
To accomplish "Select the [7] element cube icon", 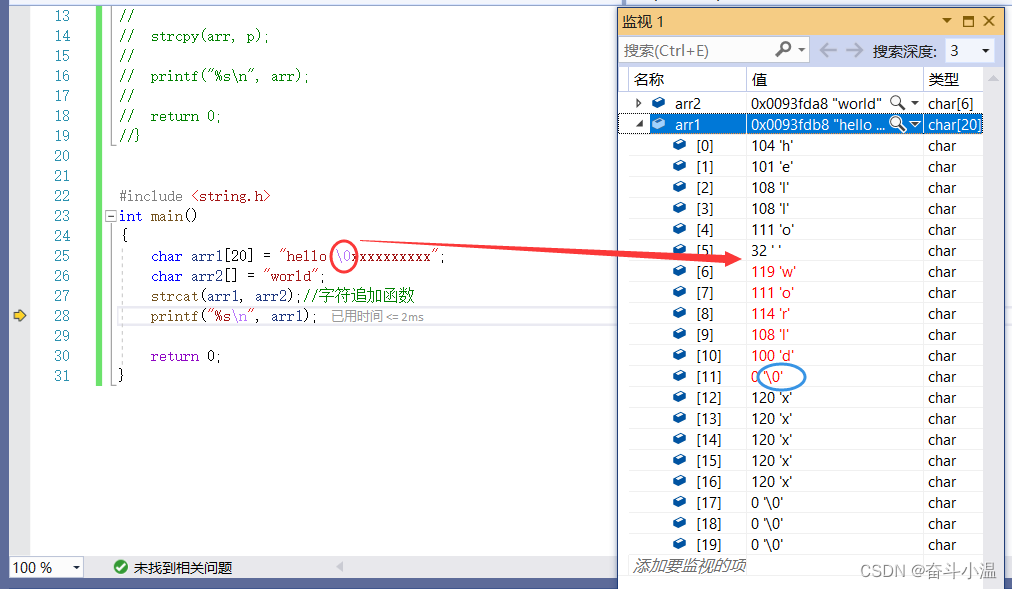I will (x=680, y=292).
